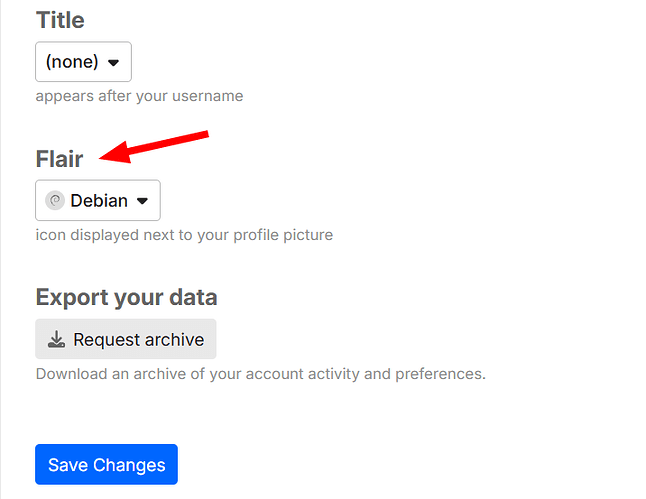Click the Title section heading
This screenshot has height=499, width=646.
pyautogui.click(x=60, y=20)
